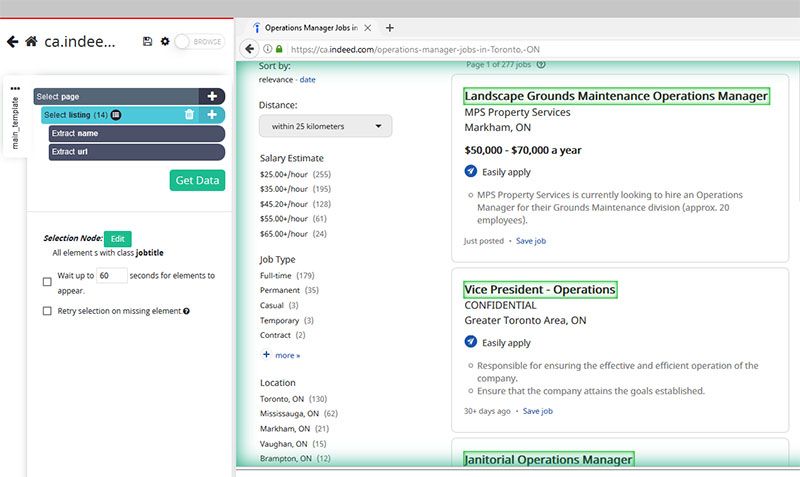Add command with Select page plus icon
800x477 pixels.
[x=212, y=96]
